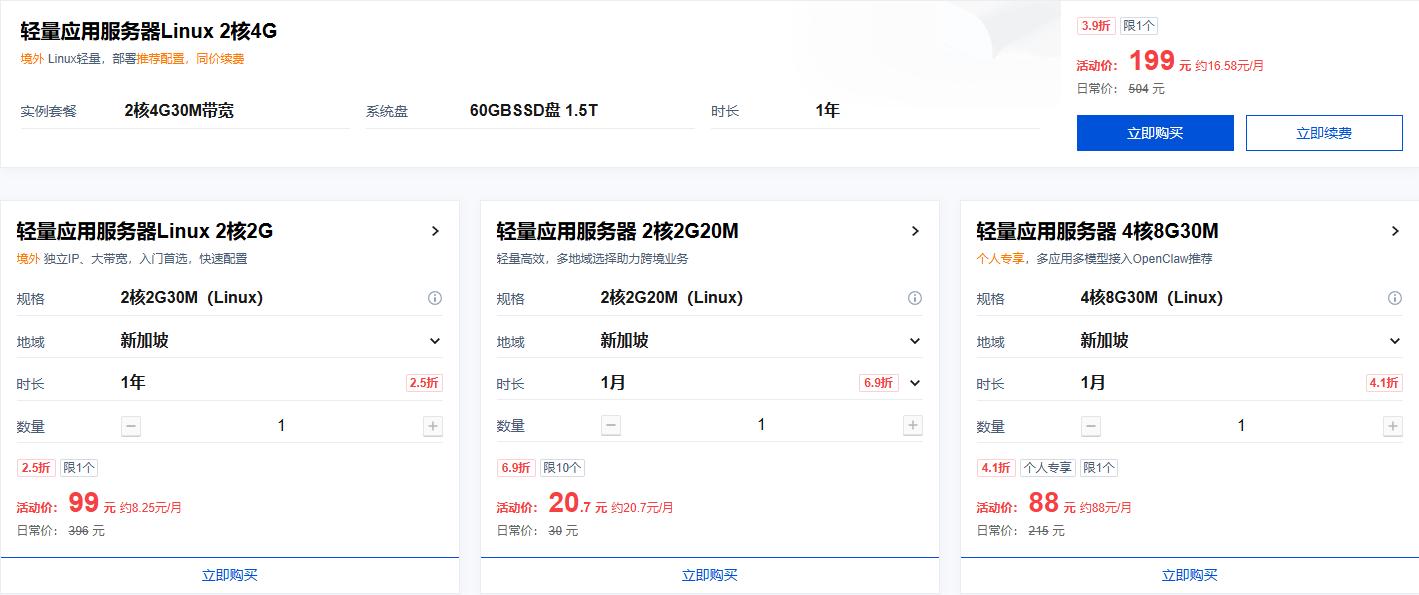The image size is (1419, 595).
Task: Expand region dropdown in 4核8G30M card
Action: click(1395, 341)
